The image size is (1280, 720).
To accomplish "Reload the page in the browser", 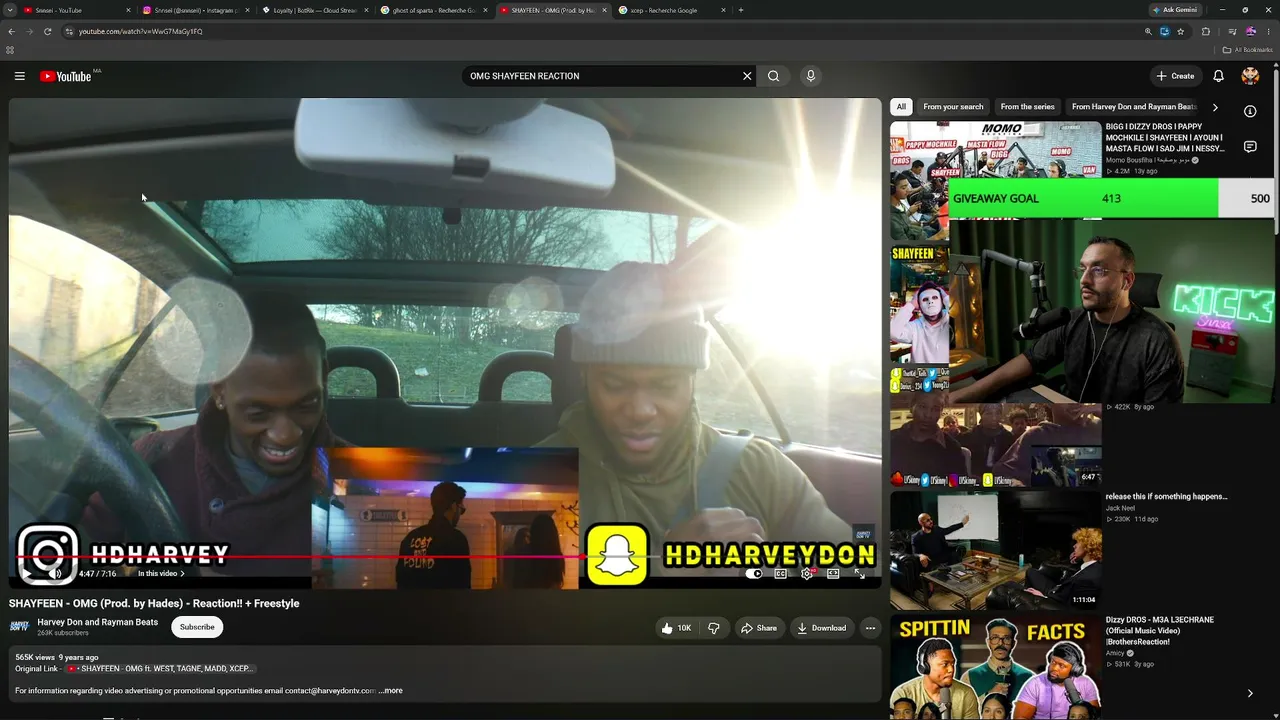I will [47, 31].
